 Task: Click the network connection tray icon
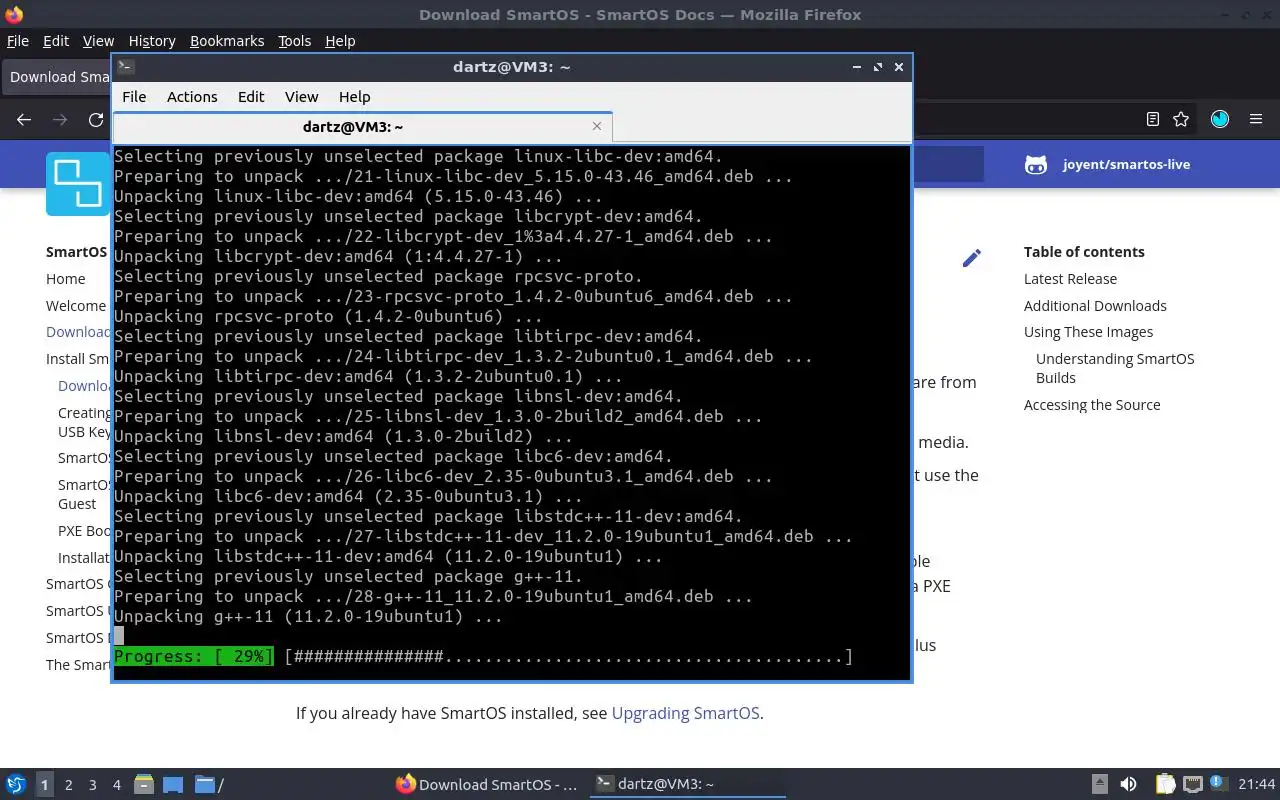pyautogui.click(x=1192, y=784)
